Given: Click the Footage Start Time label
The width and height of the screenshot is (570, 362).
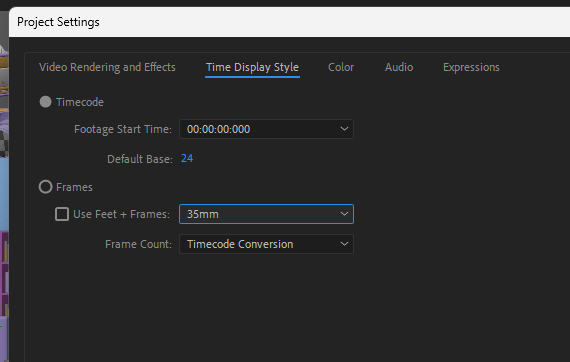Looking at the screenshot, I should (123, 129).
